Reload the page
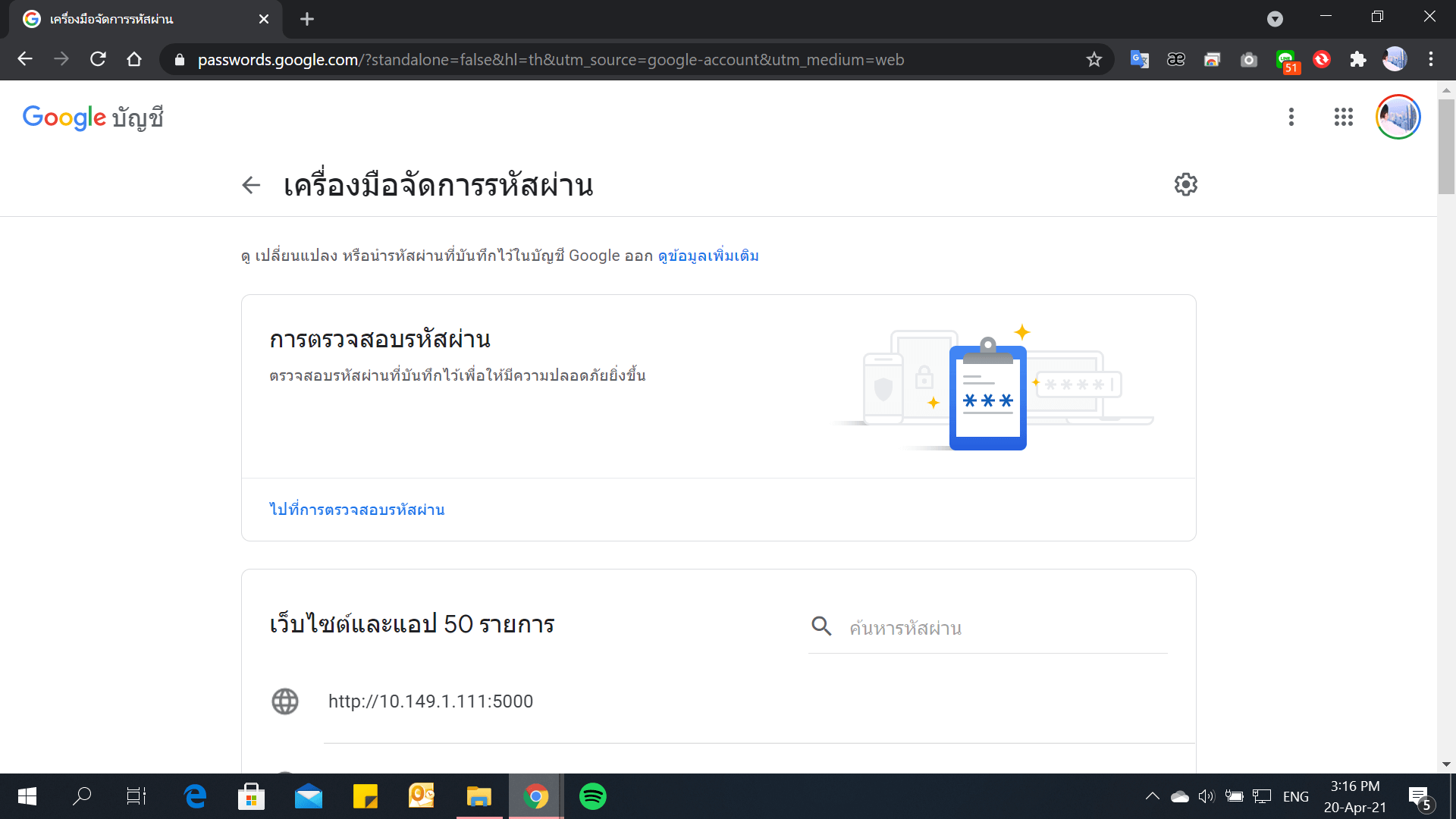 pyautogui.click(x=98, y=59)
